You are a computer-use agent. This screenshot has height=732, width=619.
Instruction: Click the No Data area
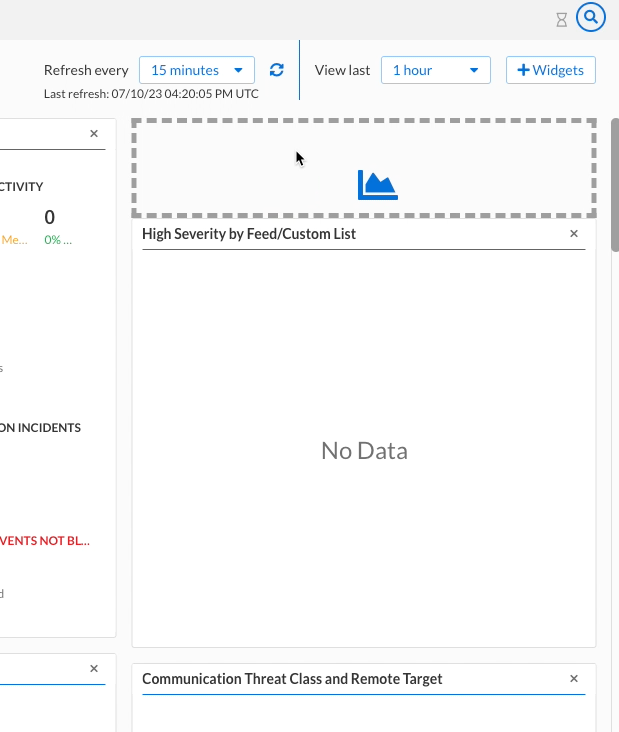[x=364, y=451]
